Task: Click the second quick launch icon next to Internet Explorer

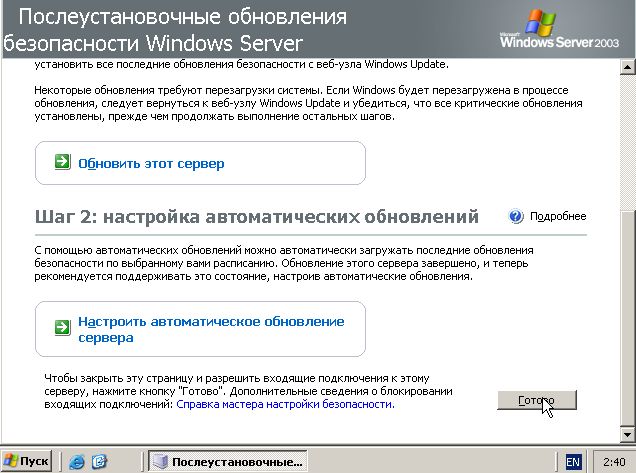Action: pos(99,461)
